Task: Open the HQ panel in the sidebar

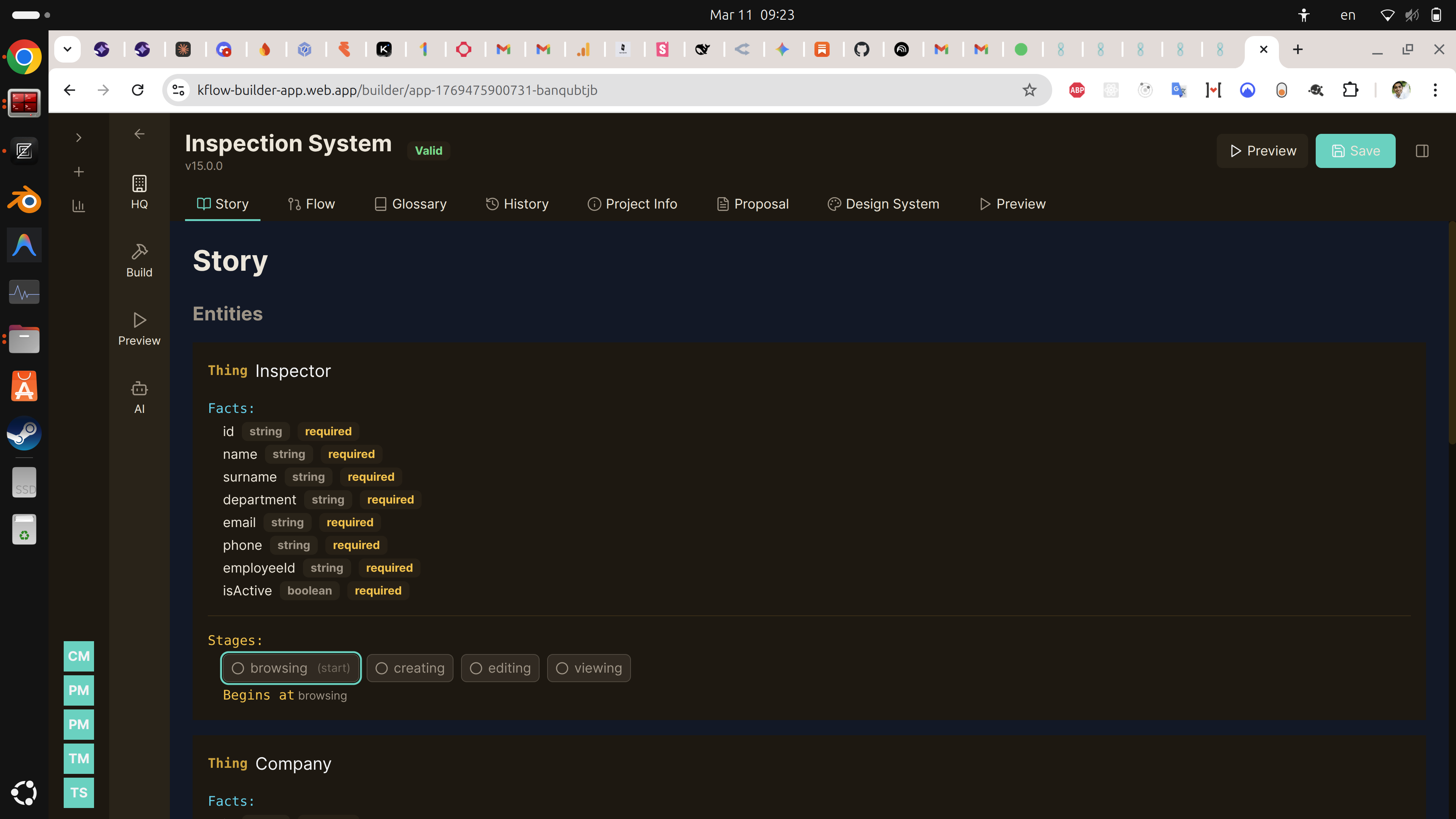Action: [x=139, y=190]
